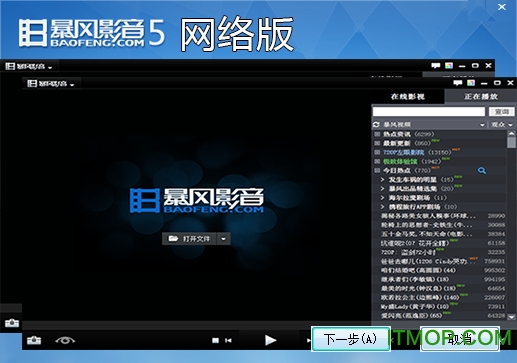The image size is (517, 363).
Task: Click the stop button in the player
Action: tap(215, 340)
